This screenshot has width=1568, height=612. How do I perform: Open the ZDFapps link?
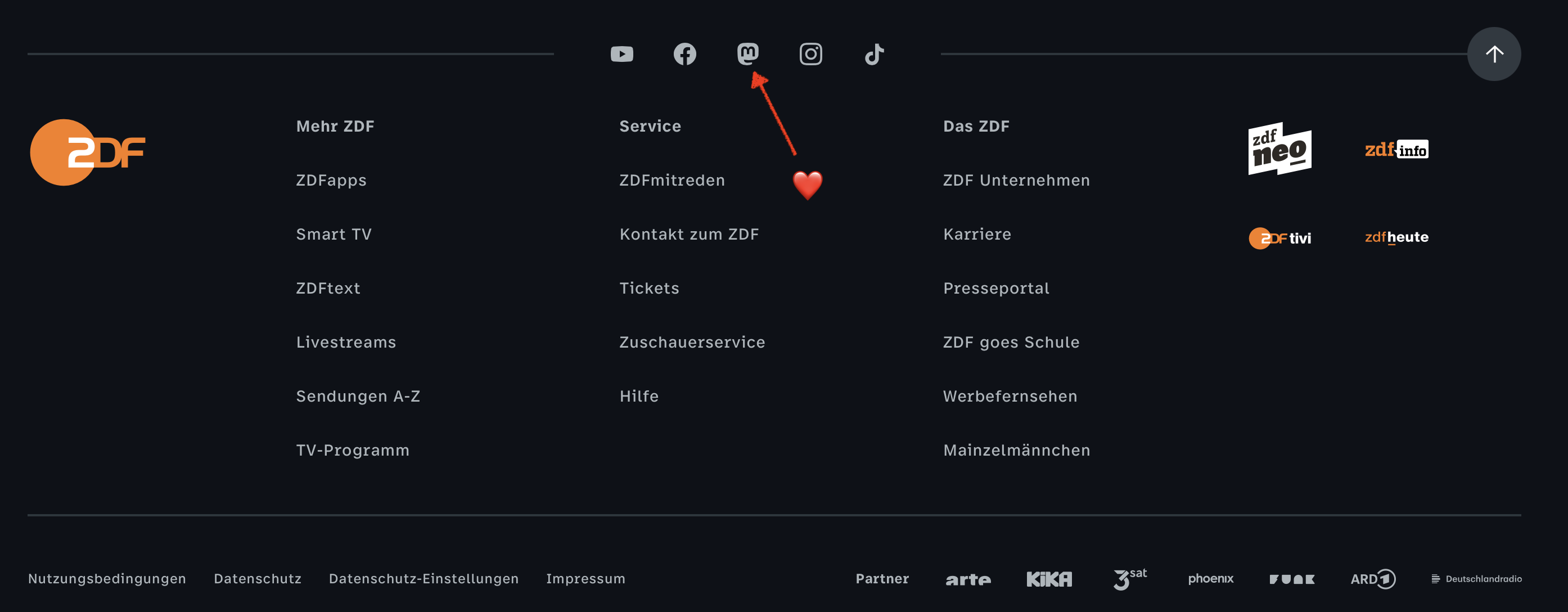[x=331, y=180]
